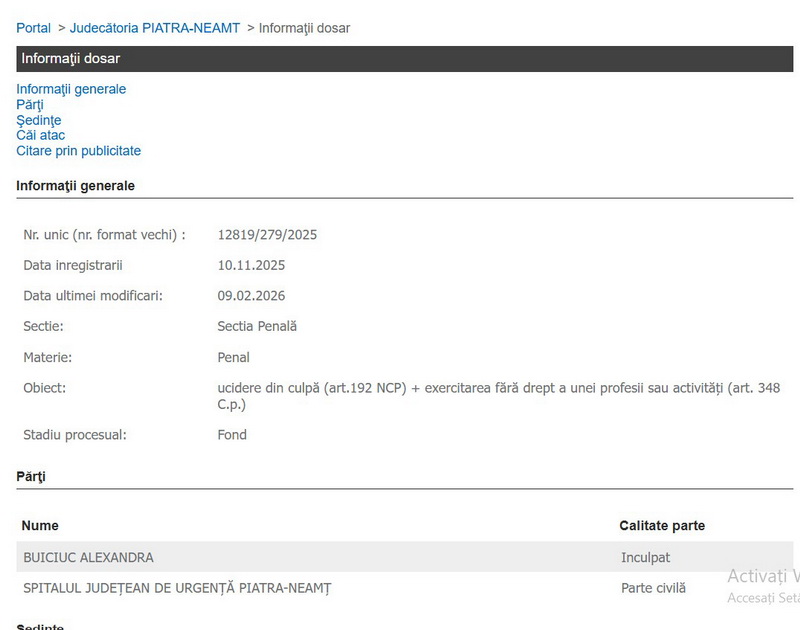Click the Fond procedural stage value

pos(232,435)
